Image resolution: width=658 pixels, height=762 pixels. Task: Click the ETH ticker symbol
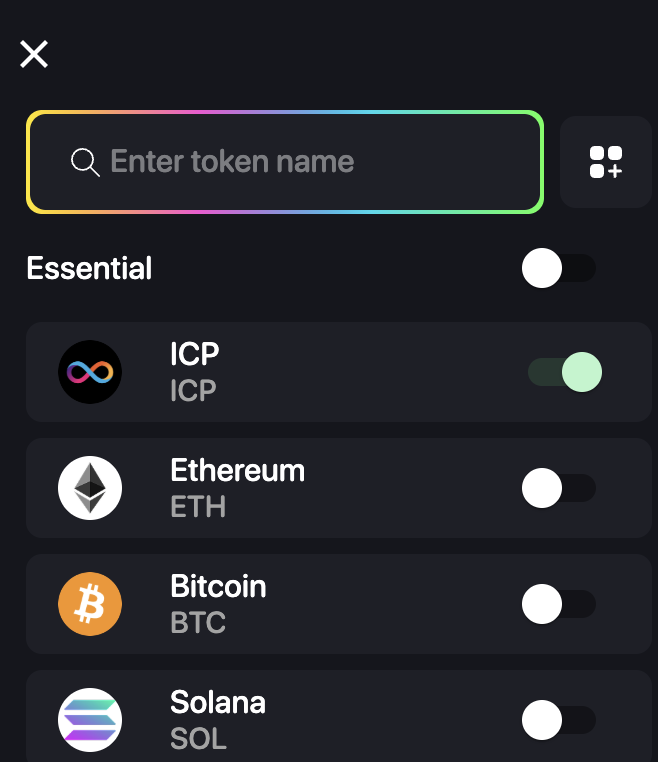tap(198, 507)
